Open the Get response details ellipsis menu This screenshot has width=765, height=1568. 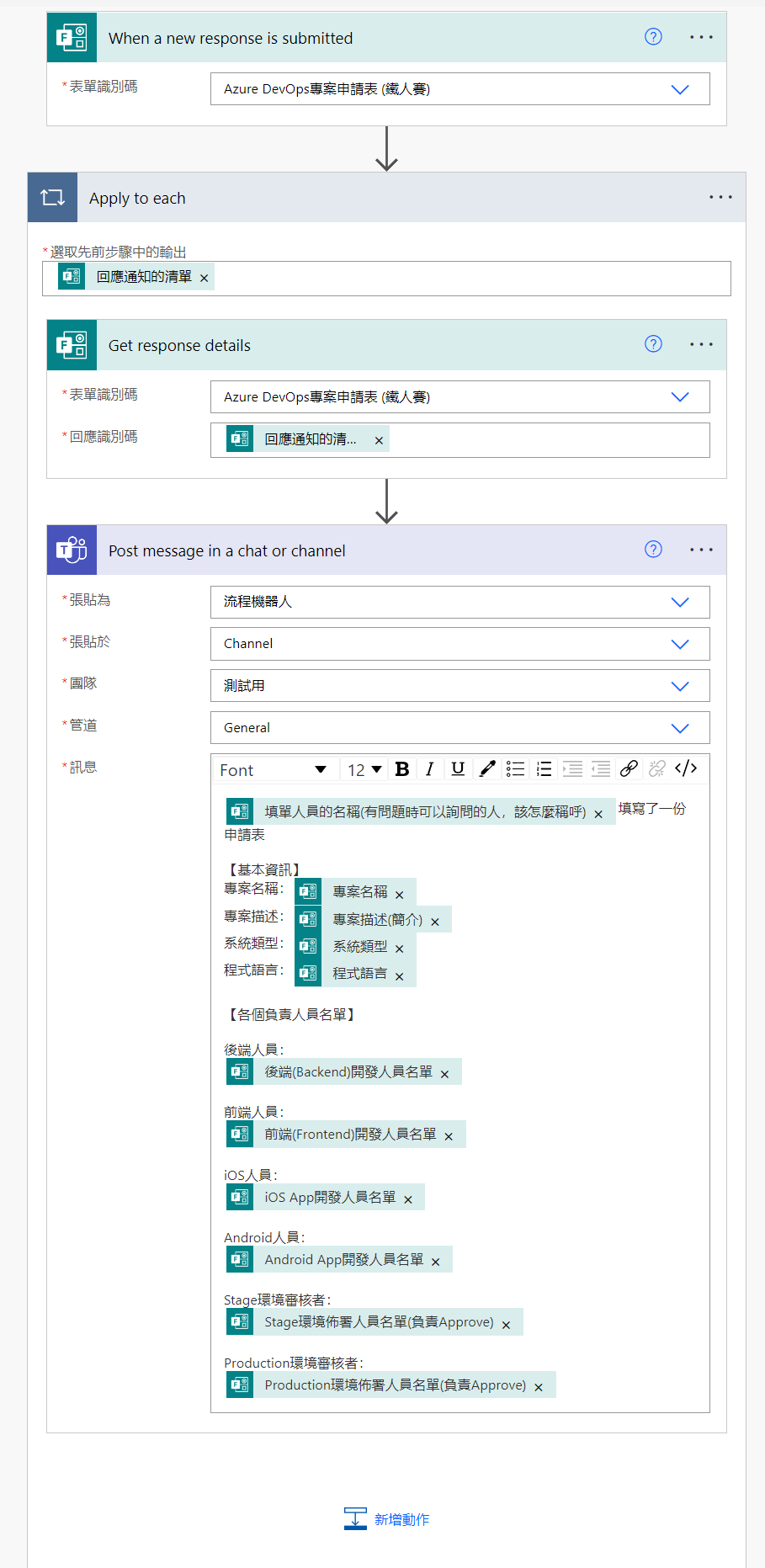[x=701, y=344]
